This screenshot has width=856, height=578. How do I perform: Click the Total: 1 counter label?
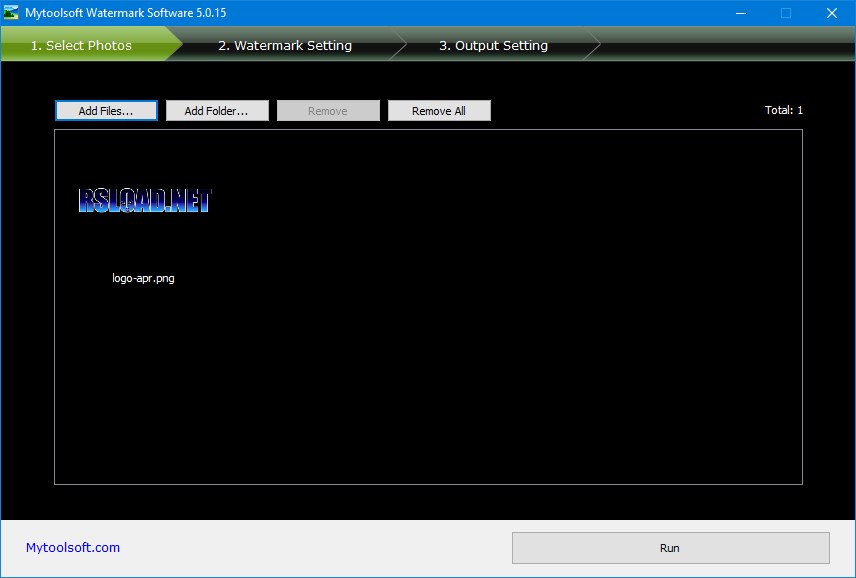tap(786, 109)
